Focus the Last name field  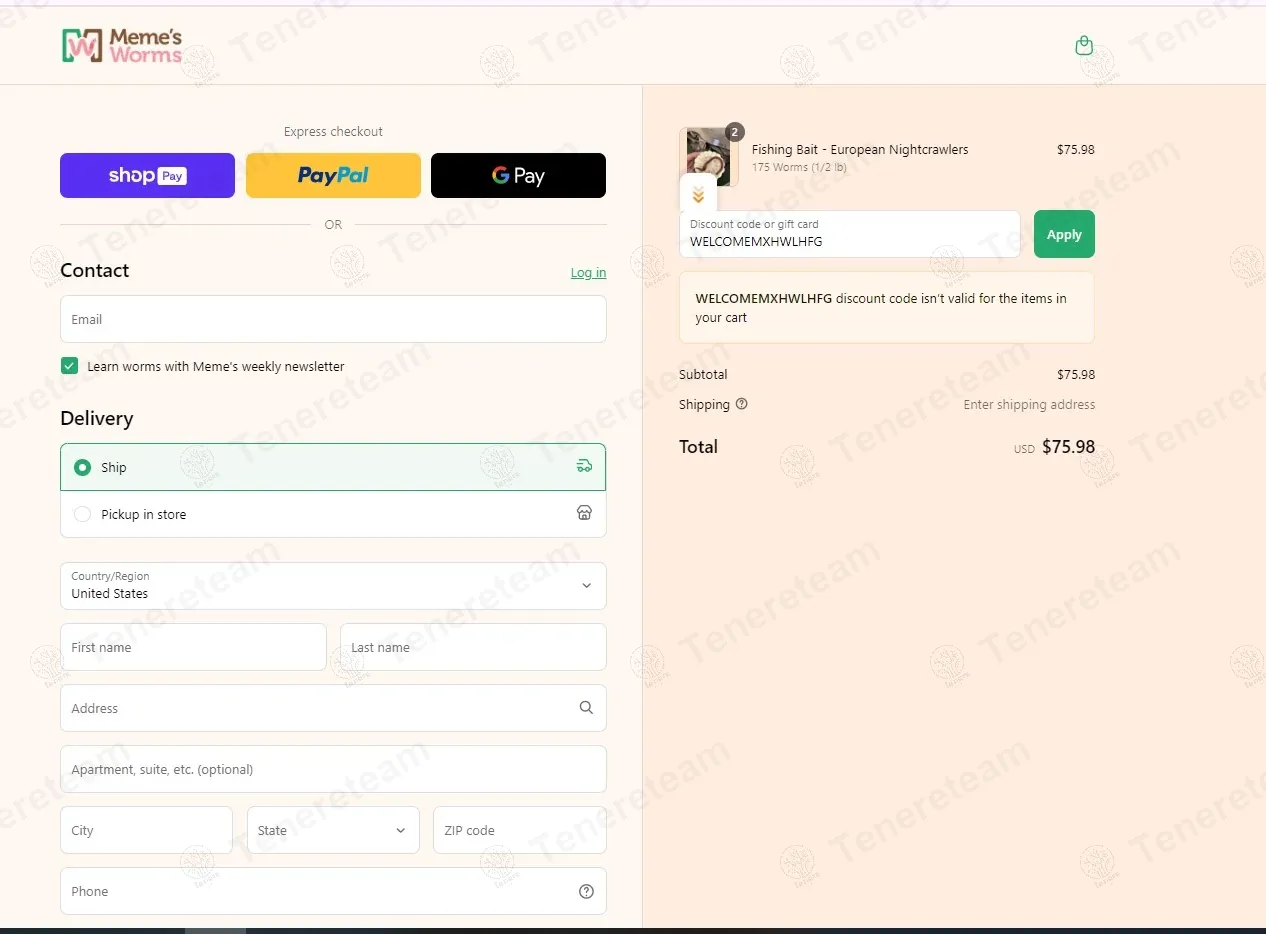point(473,647)
